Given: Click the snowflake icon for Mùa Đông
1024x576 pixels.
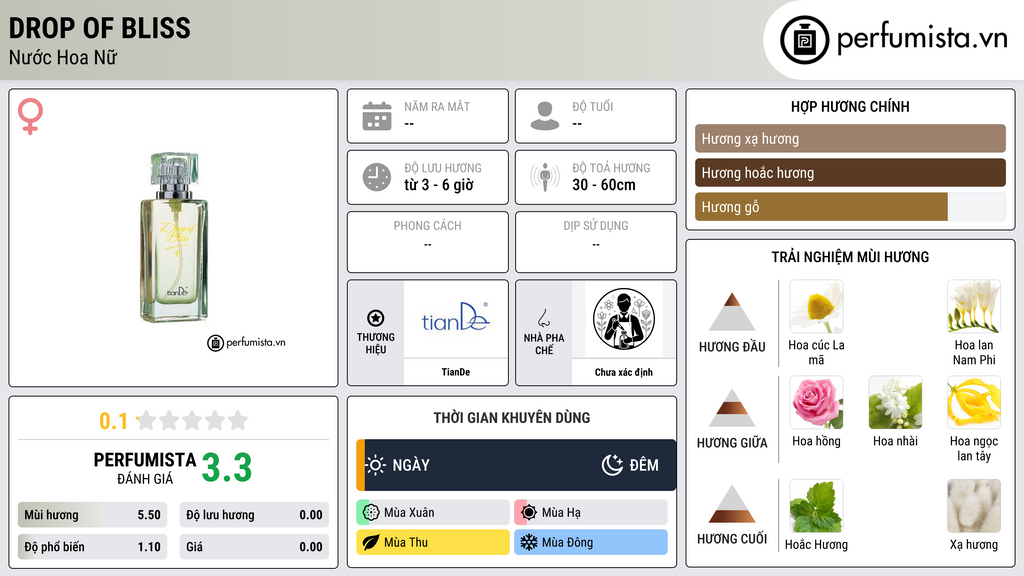Looking at the screenshot, I should pyautogui.click(x=529, y=542).
